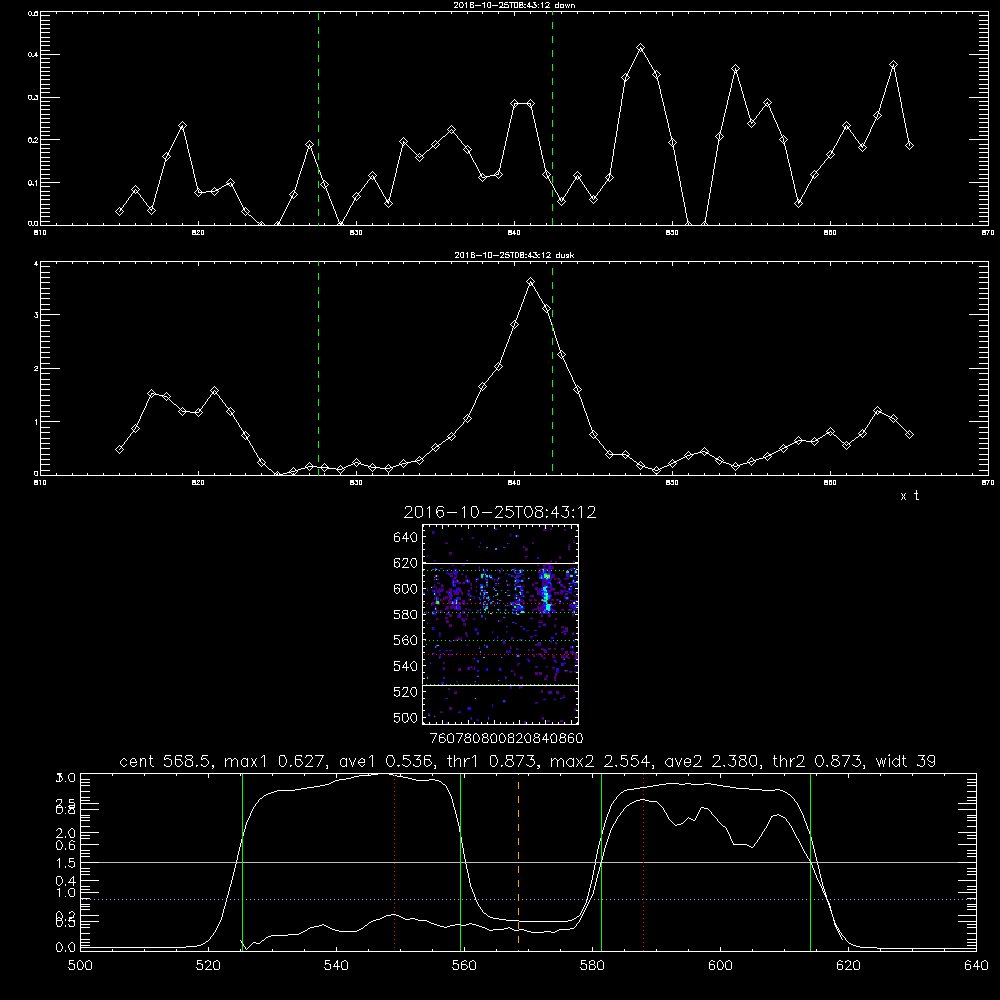
Task: Click the 1.5 label on bottom plot y-axis
Action: (66, 862)
